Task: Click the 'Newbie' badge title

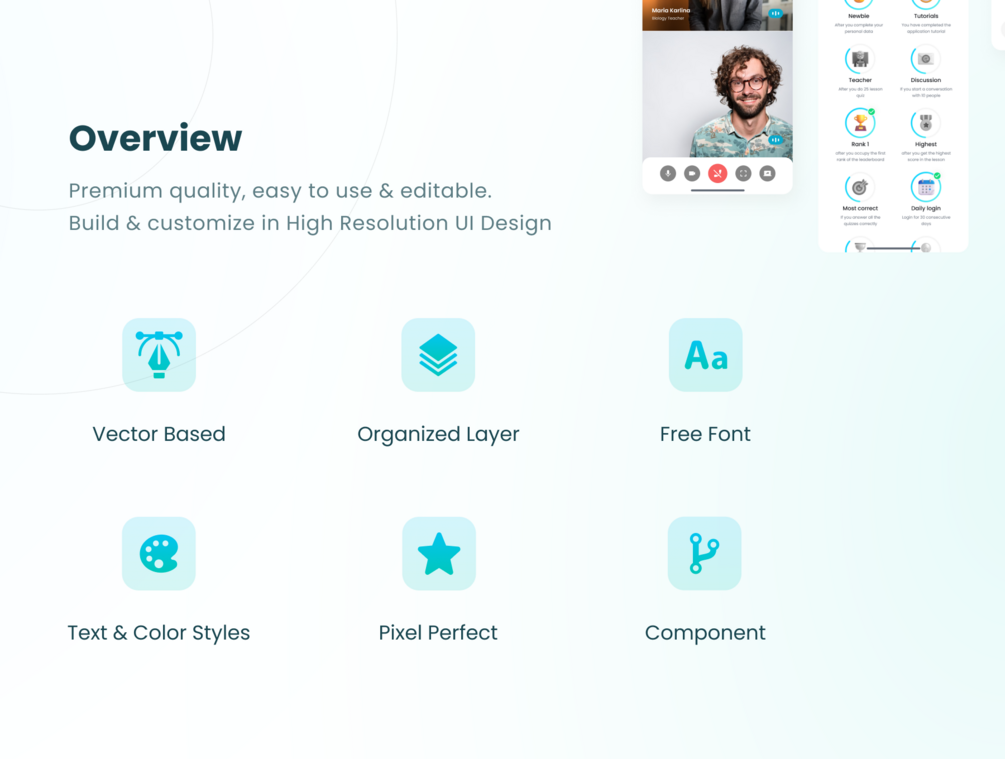Action: click(x=859, y=16)
